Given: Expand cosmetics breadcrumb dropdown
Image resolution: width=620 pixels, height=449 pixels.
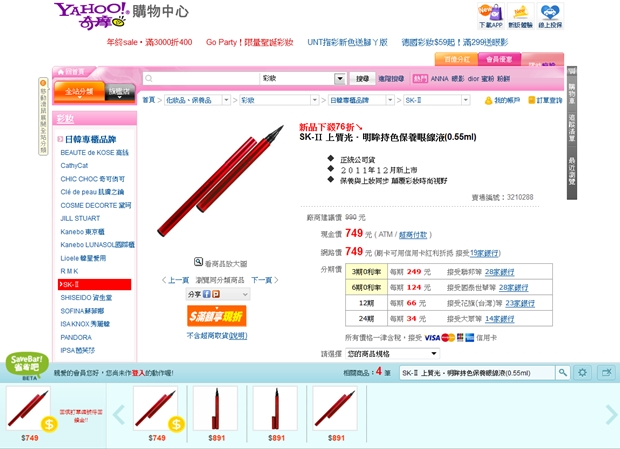Looking at the screenshot, I should pyautogui.click(x=226, y=100).
